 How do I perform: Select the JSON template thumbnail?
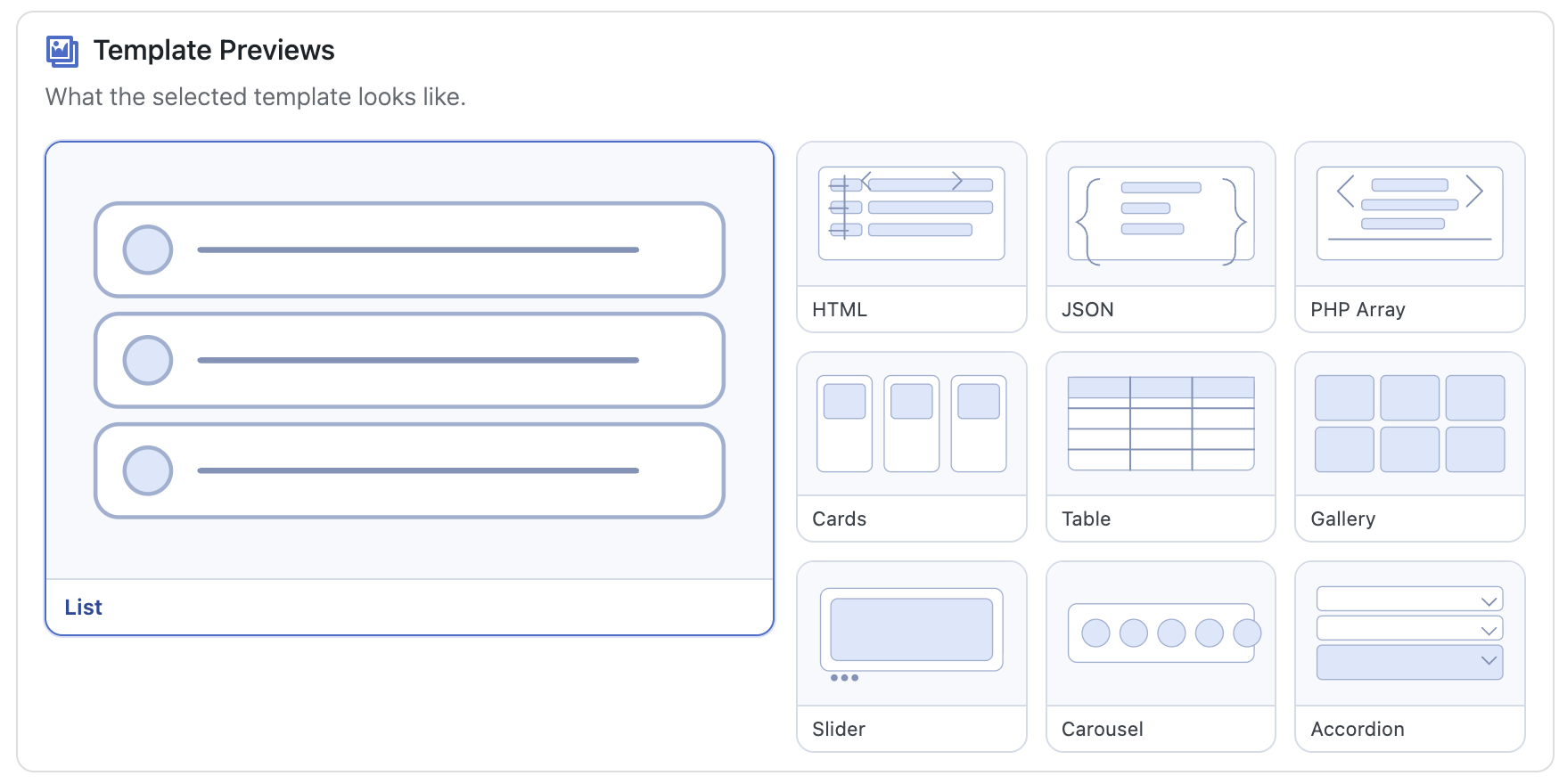pyautogui.click(x=1161, y=237)
